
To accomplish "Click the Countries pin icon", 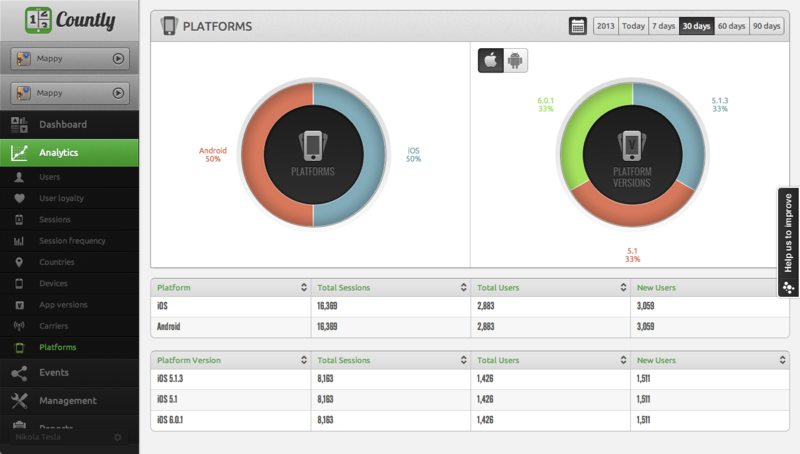I will pyautogui.click(x=18, y=262).
